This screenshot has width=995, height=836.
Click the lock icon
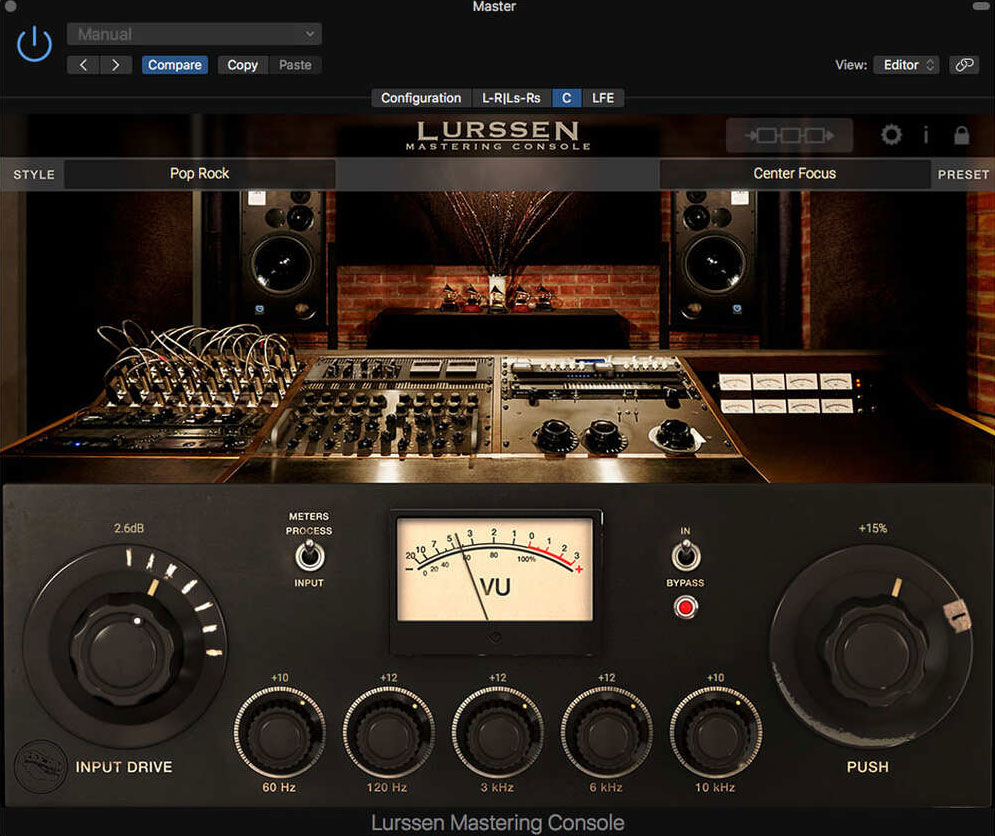point(961,135)
